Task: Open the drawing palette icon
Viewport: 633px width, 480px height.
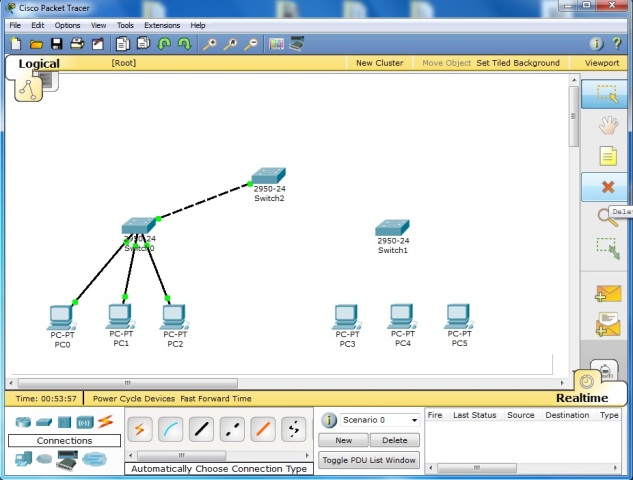Action: (276, 44)
